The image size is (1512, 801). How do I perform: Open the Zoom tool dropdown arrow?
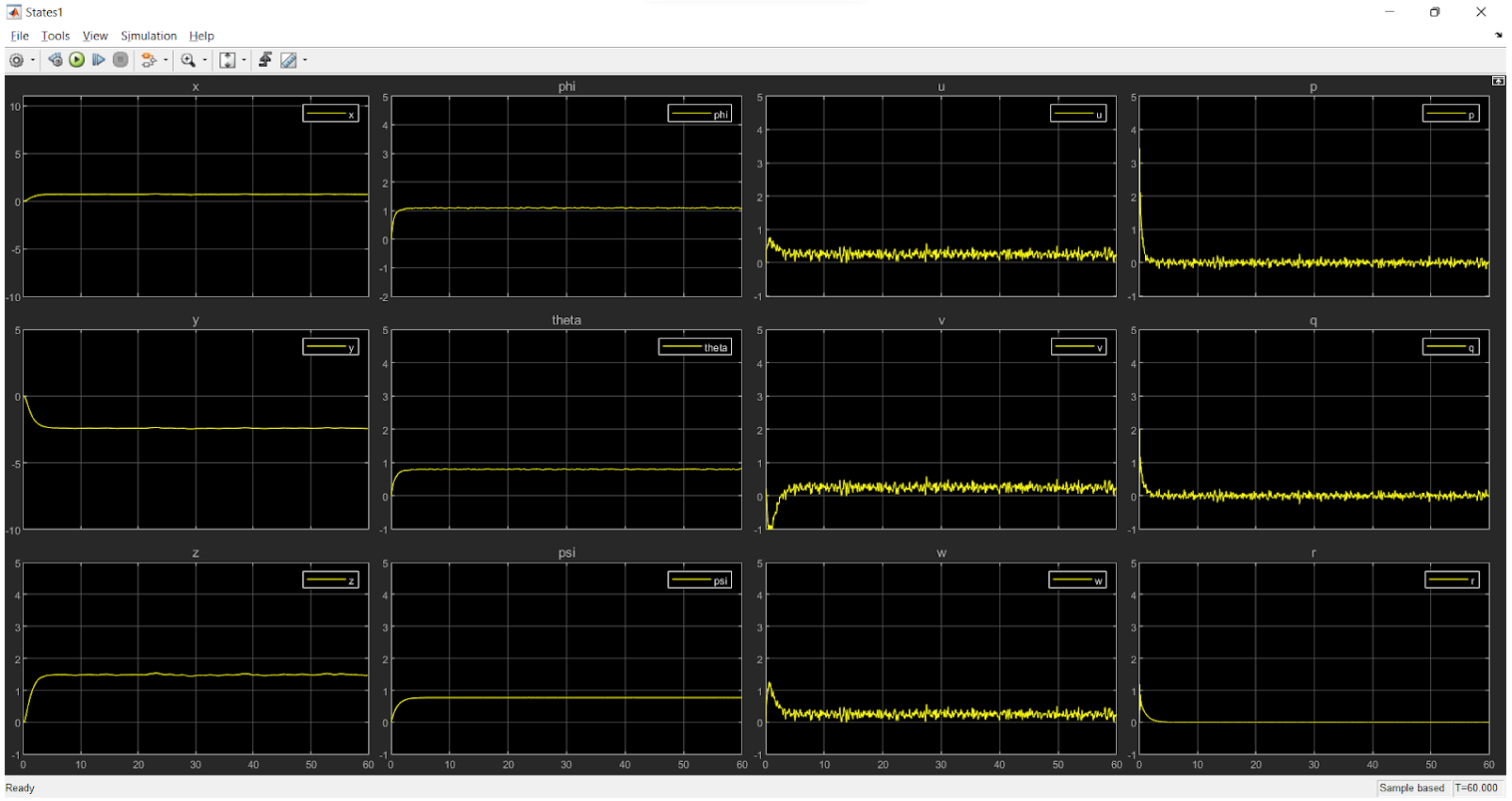[x=204, y=60]
